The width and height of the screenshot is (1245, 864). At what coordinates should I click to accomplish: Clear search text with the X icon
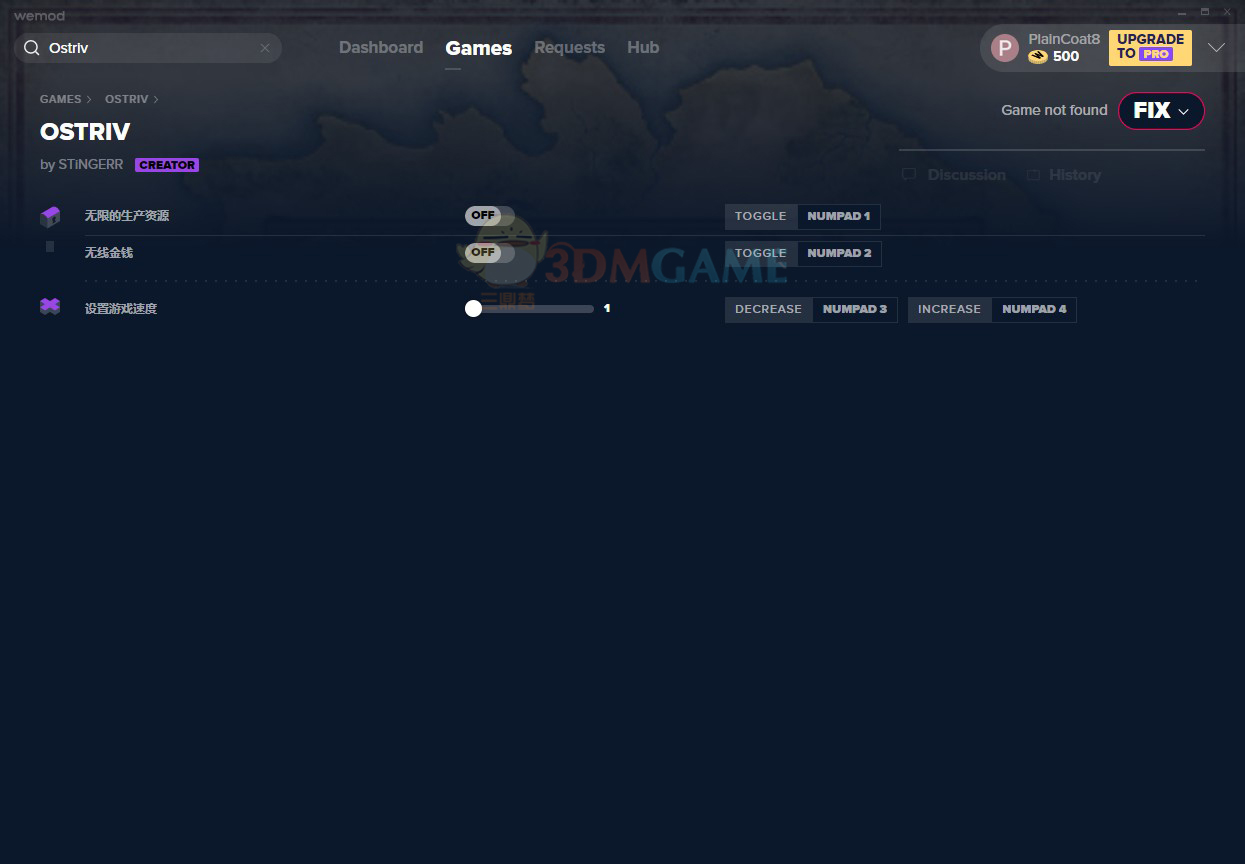265,48
